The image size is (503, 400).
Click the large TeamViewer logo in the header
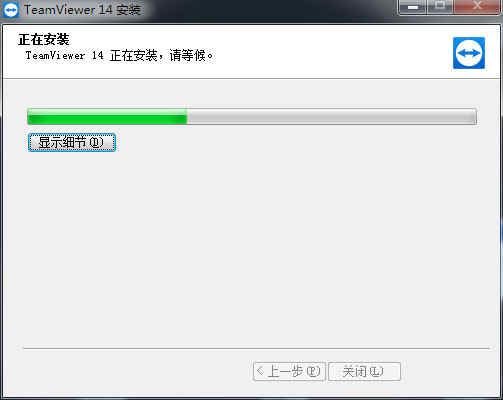(x=469, y=53)
